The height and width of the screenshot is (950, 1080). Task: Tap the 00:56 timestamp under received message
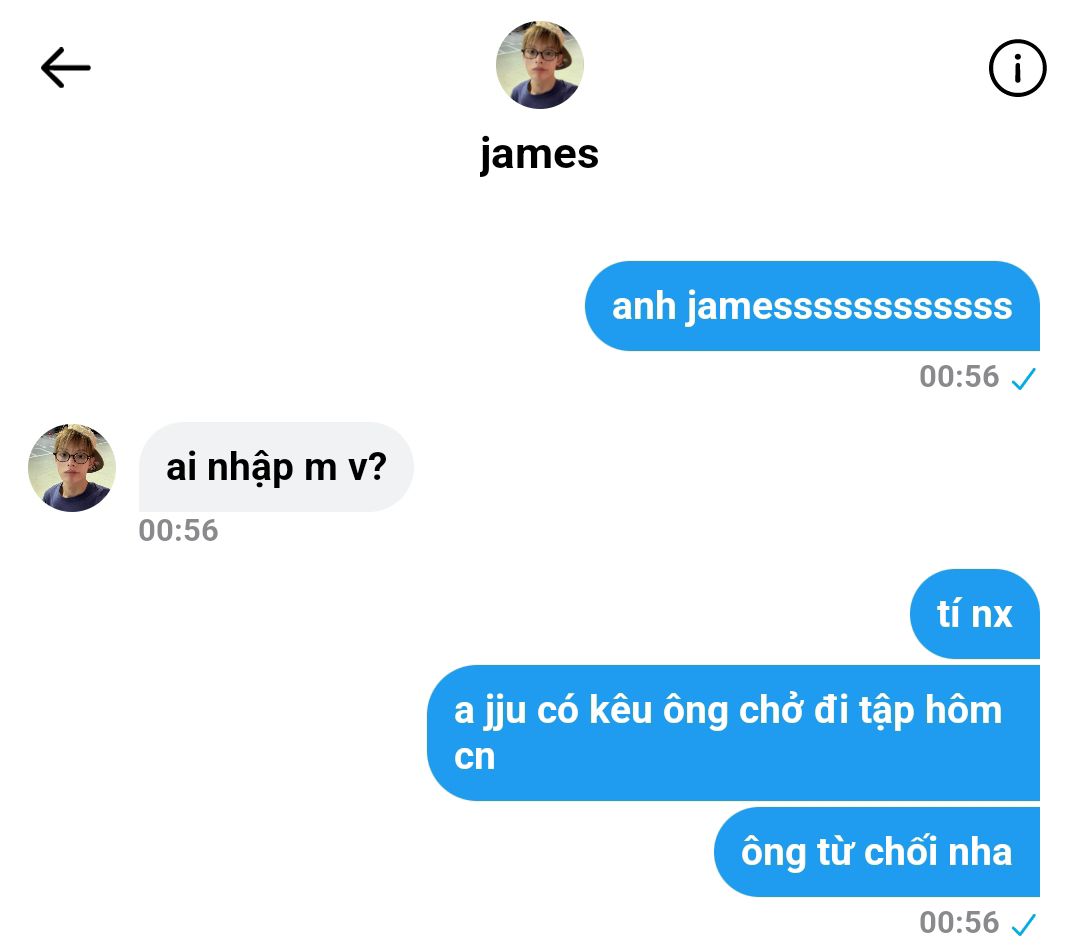(x=178, y=530)
